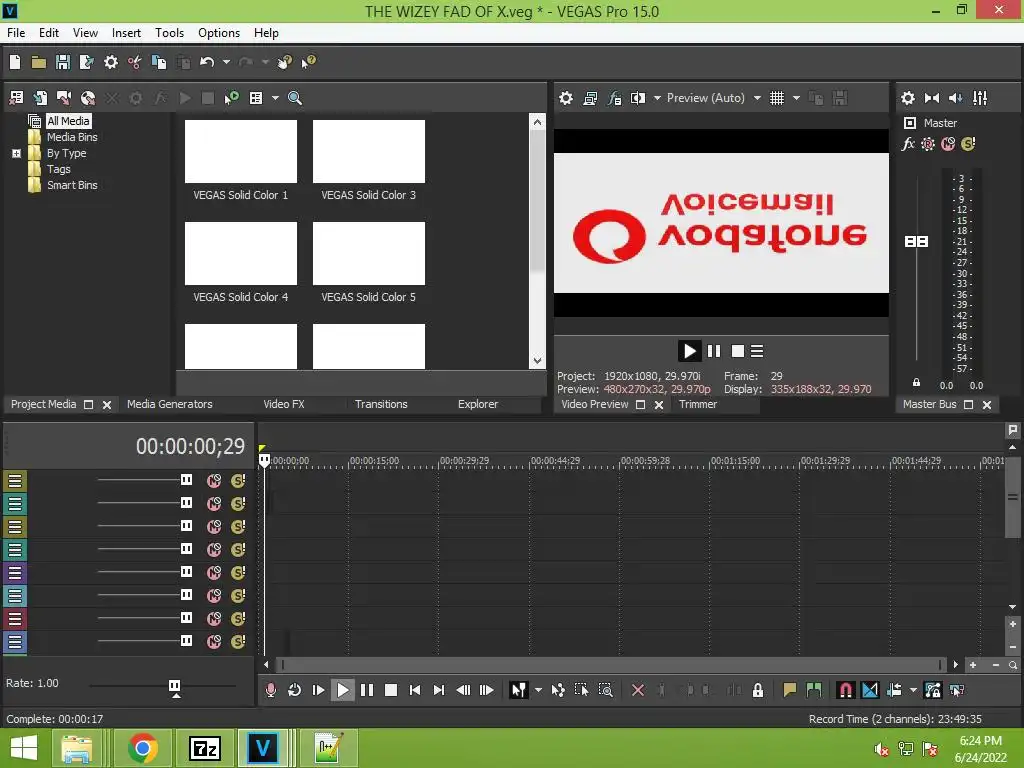1024x768 pixels.
Task: Open Video Output FX icon in preview toolbar
Action: coord(614,98)
